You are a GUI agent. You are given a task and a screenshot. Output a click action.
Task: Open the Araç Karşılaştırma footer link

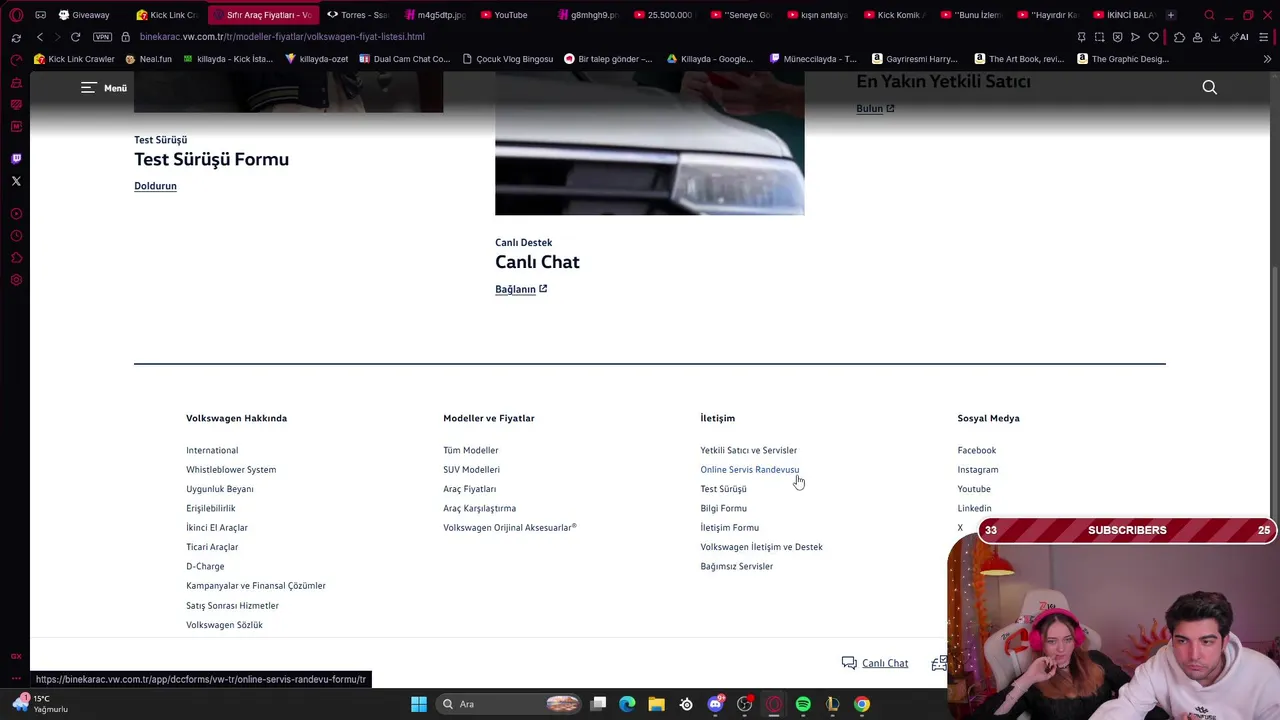pos(480,508)
